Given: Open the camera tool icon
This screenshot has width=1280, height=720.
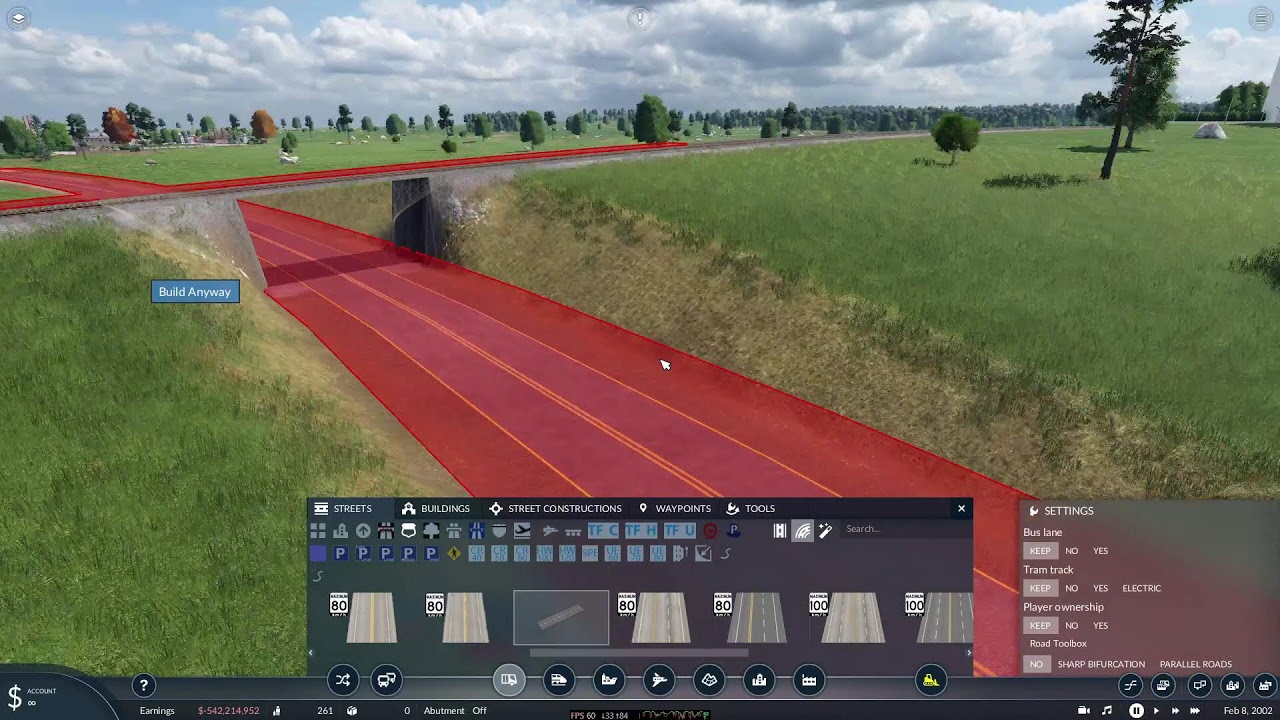Looking at the screenshot, I should (1084, 711).
